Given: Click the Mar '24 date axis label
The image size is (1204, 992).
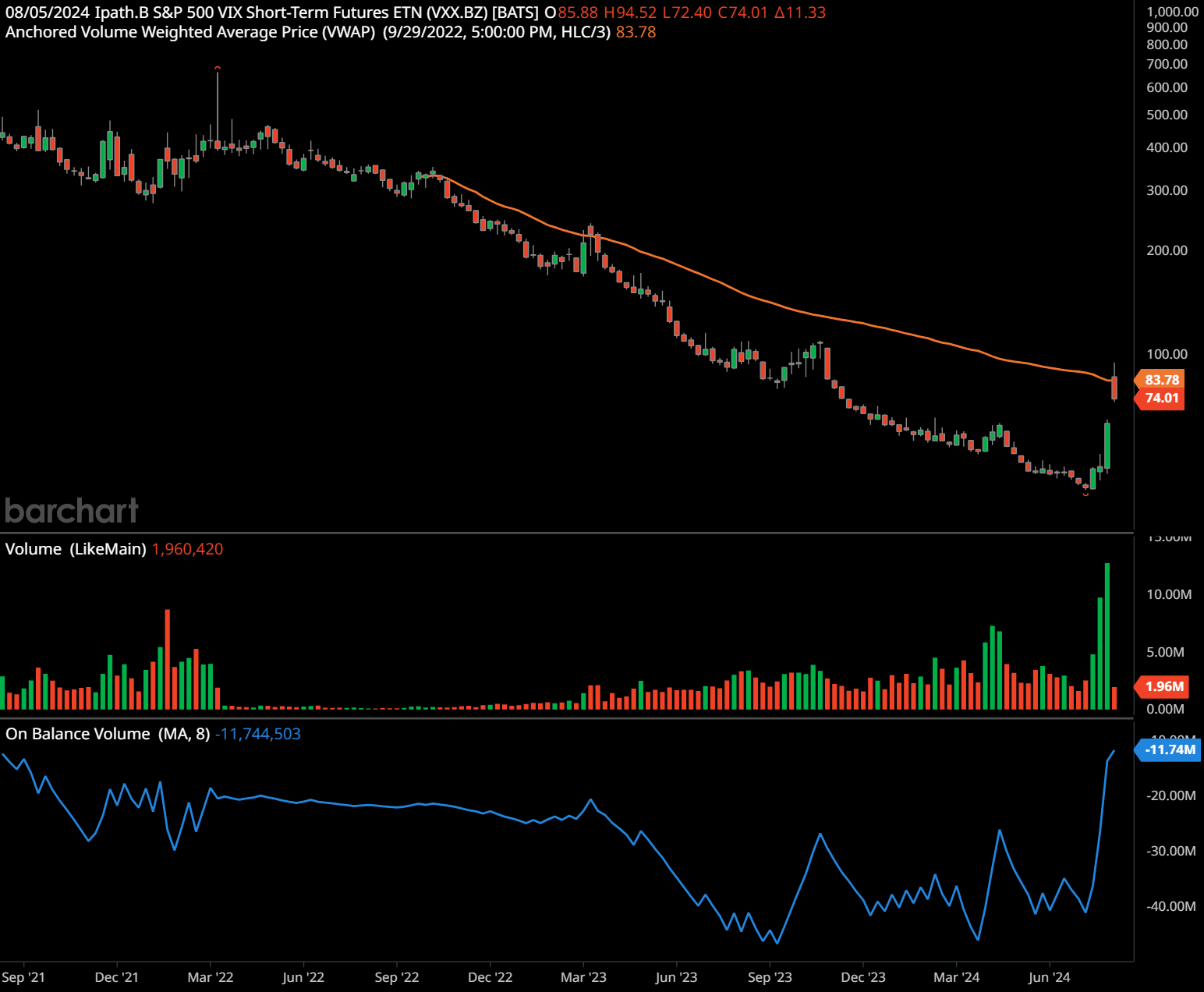Looking at the screenshot, I should [957, 977].
